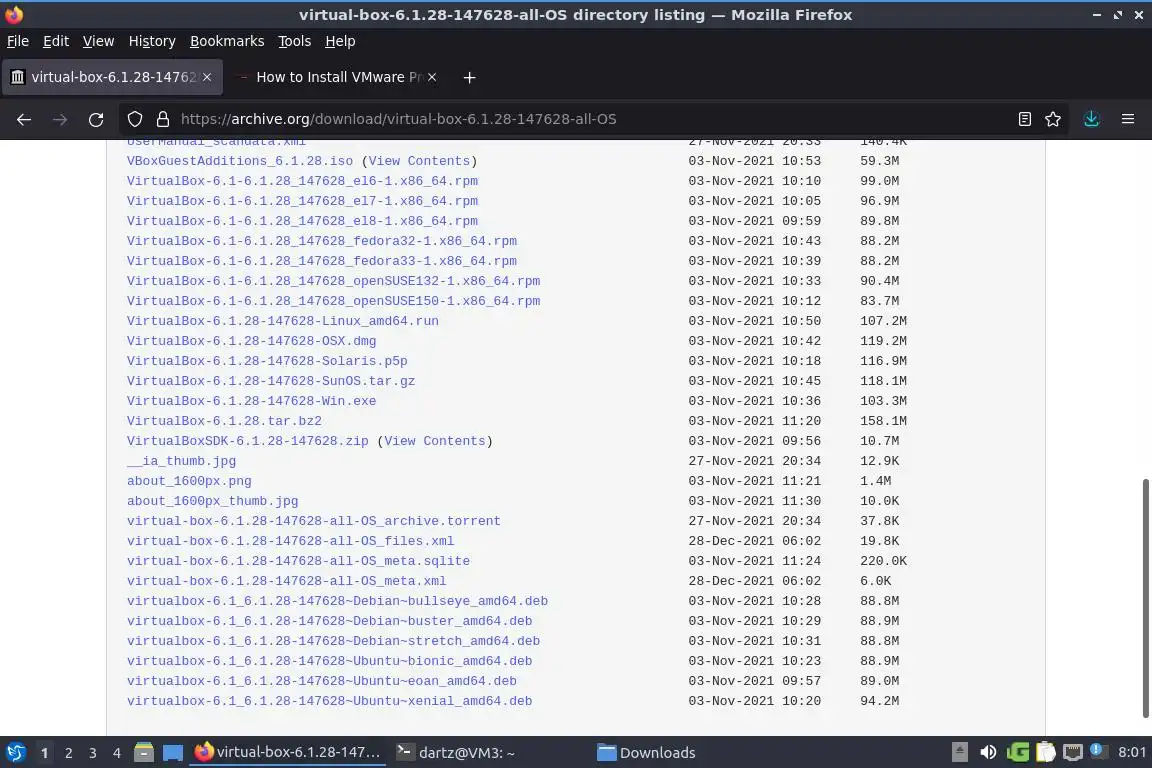Close the virtual-box directory listing tab
The width and height of the screenshot is (1152, 768).
click(x=207, y=77)
